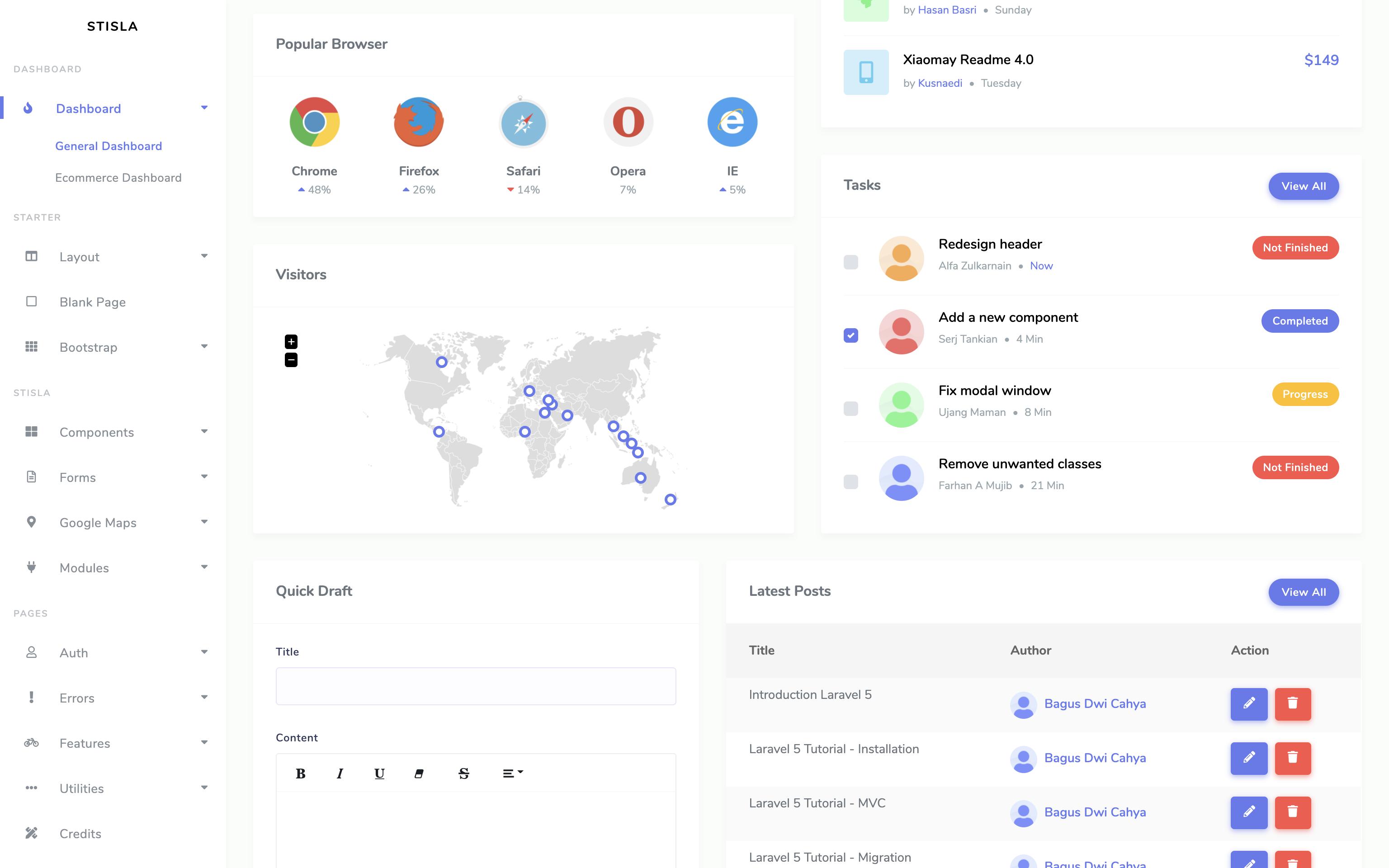Click the STISLA logo text
This screenshot has width=1389, height=868.
pyautogui.click(x=113, y=26)
